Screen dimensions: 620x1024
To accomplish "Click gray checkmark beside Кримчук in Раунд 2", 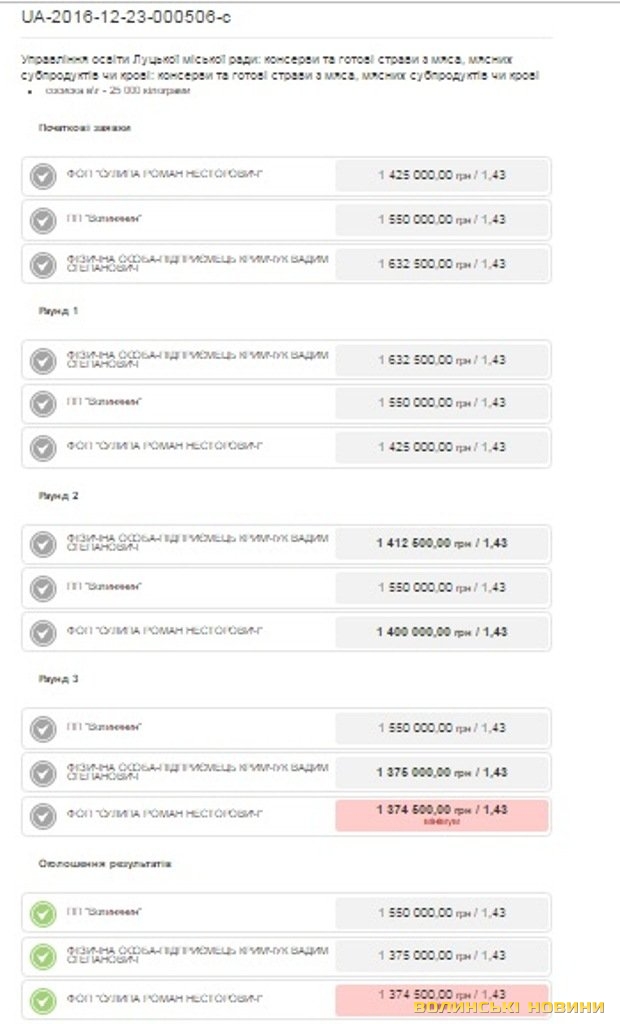I will coord(42,544).
